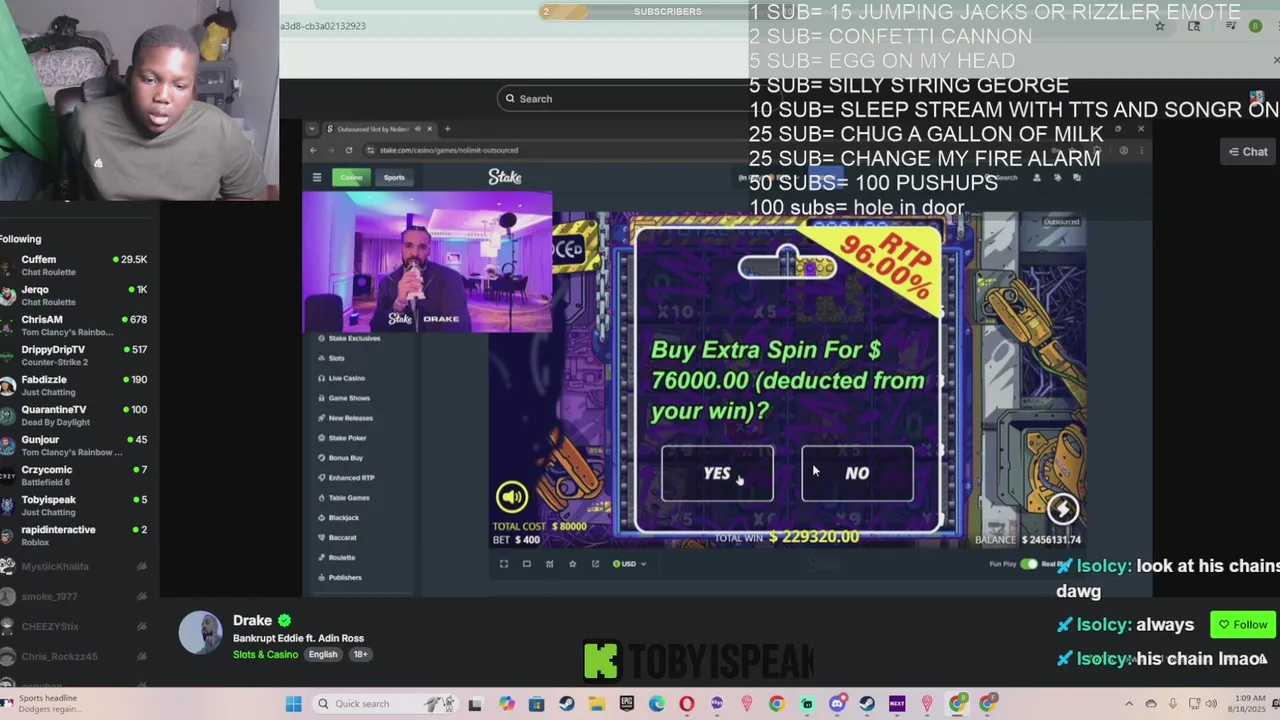Click the pop-out game icon
The image size is (1280, 720).
pyautogui.click(x=595, y=564)
